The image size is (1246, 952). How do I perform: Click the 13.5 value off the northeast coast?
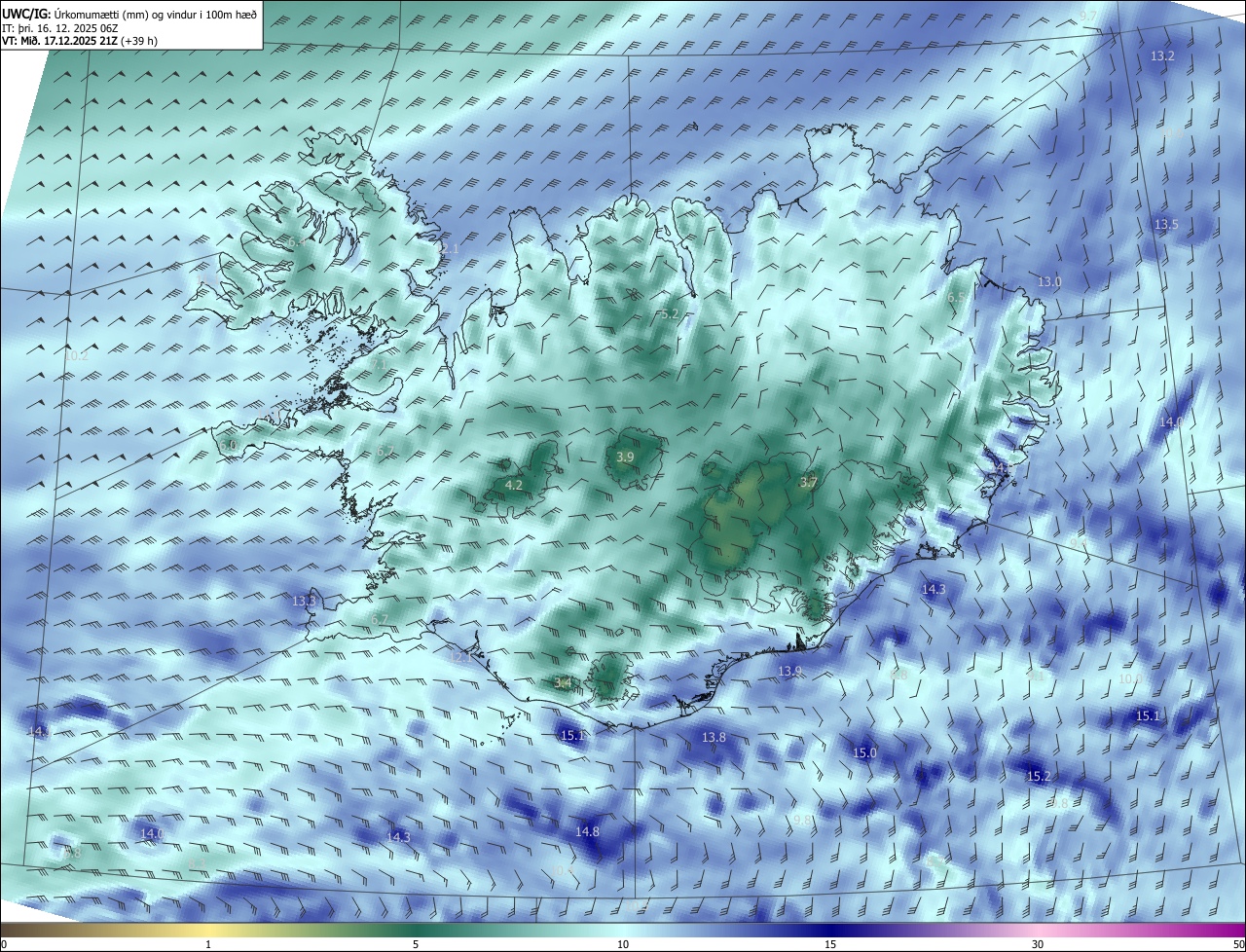tap(1166, 224)
